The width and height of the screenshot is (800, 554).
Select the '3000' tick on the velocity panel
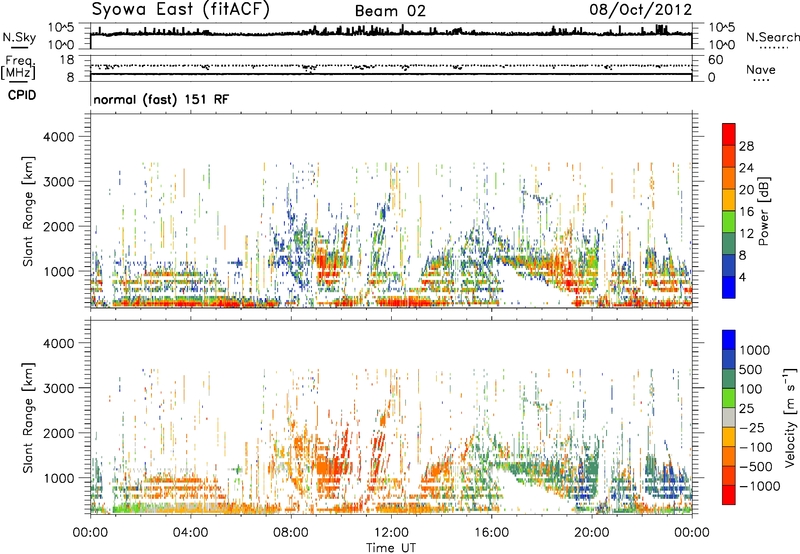[x=59, y=388]
